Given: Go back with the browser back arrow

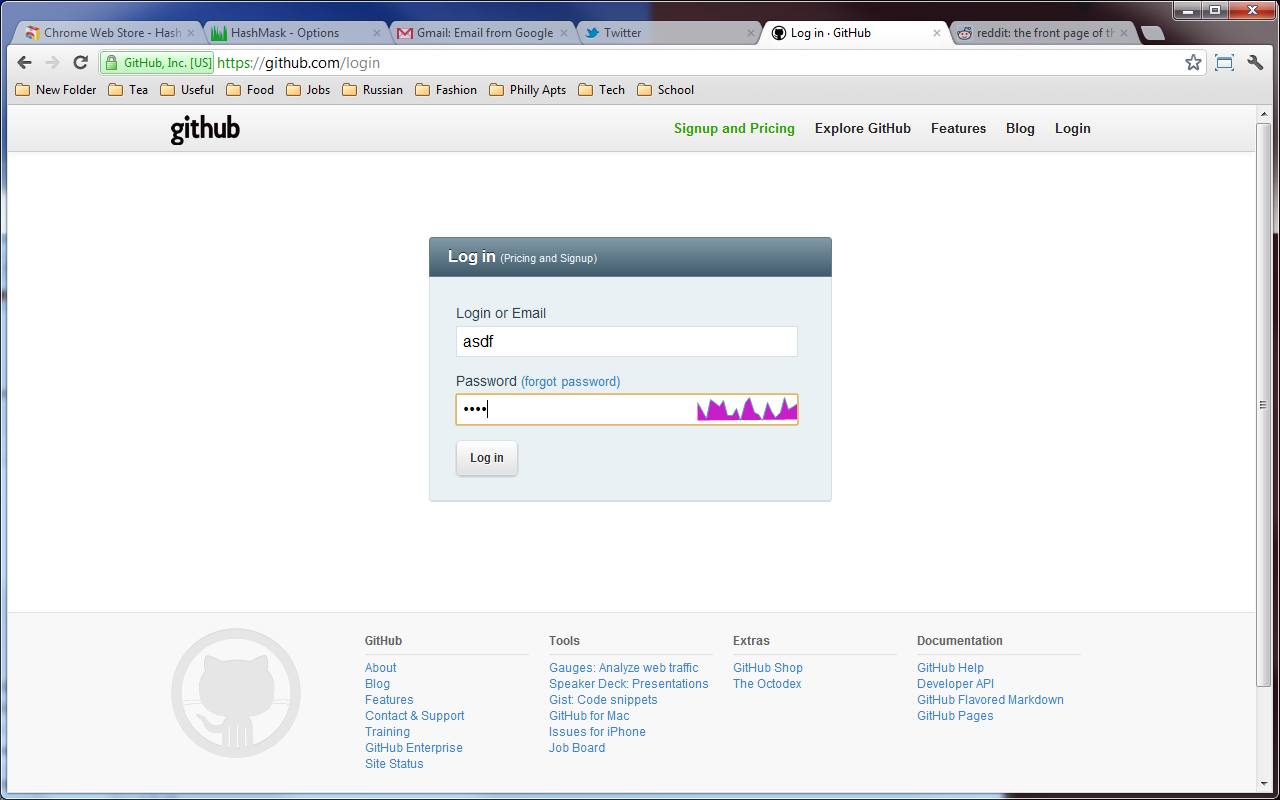Looking at the screenshot, I should pyautogui.click(x=25, y=62).
